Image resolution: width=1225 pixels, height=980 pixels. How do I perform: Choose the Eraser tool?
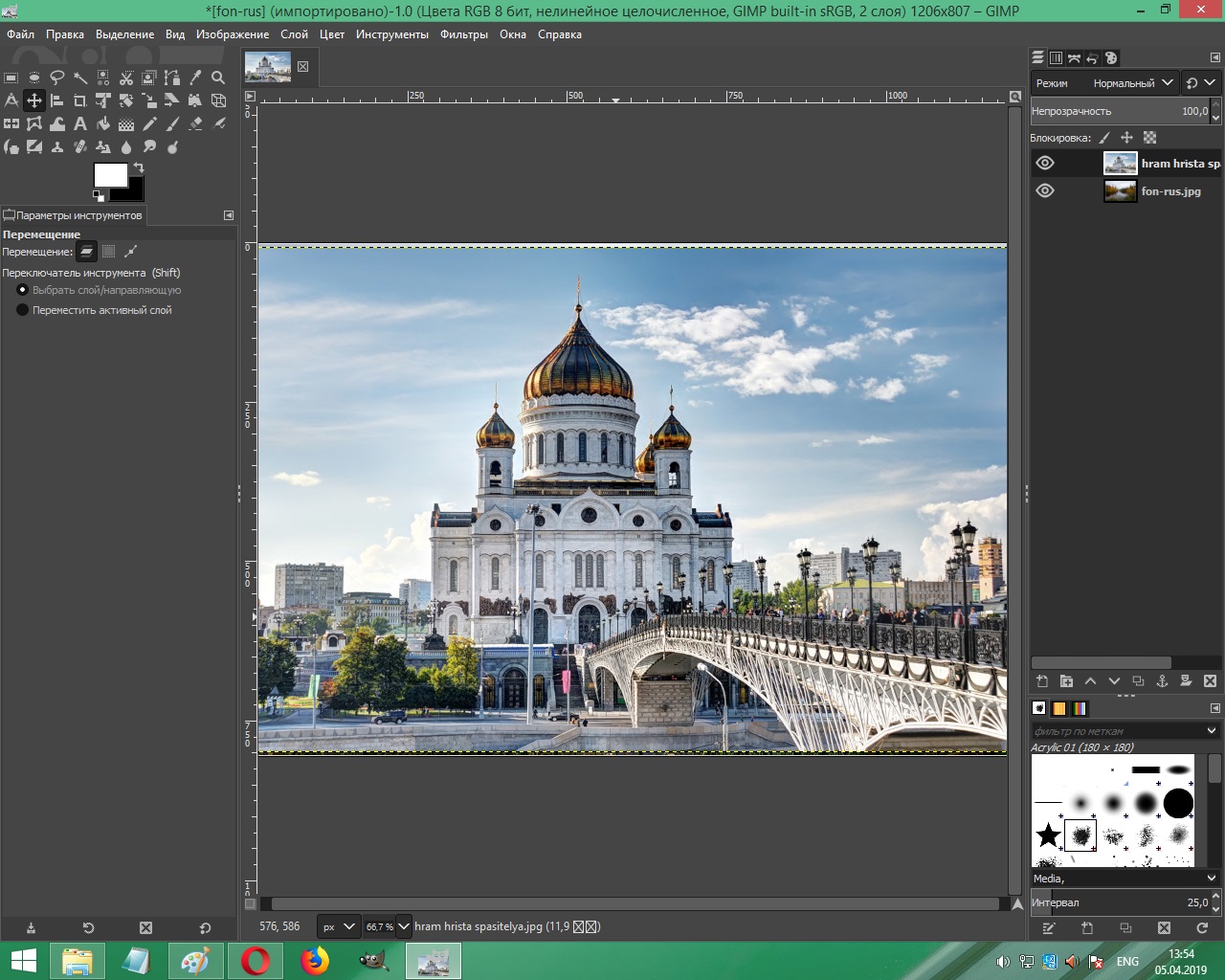[x=195, y=123]
